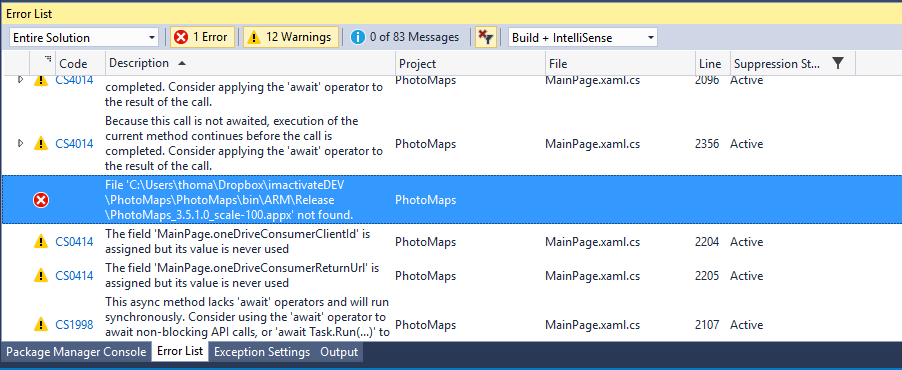The image size is (902, 370).
Task: Open the CS0414 link for line 2204
Action: [74, 242]
